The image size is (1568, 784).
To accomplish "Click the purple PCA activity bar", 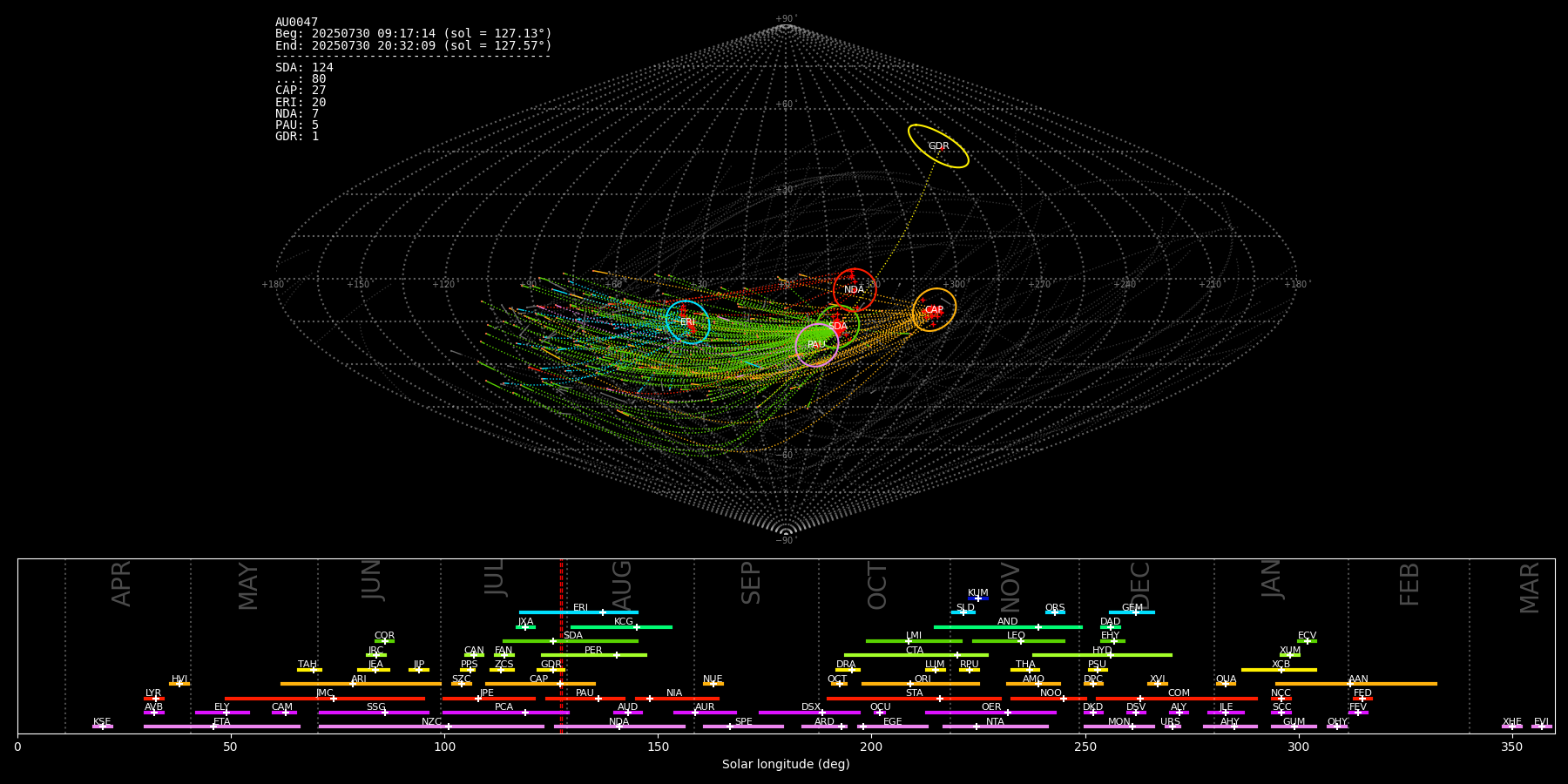I will [505, 713].
